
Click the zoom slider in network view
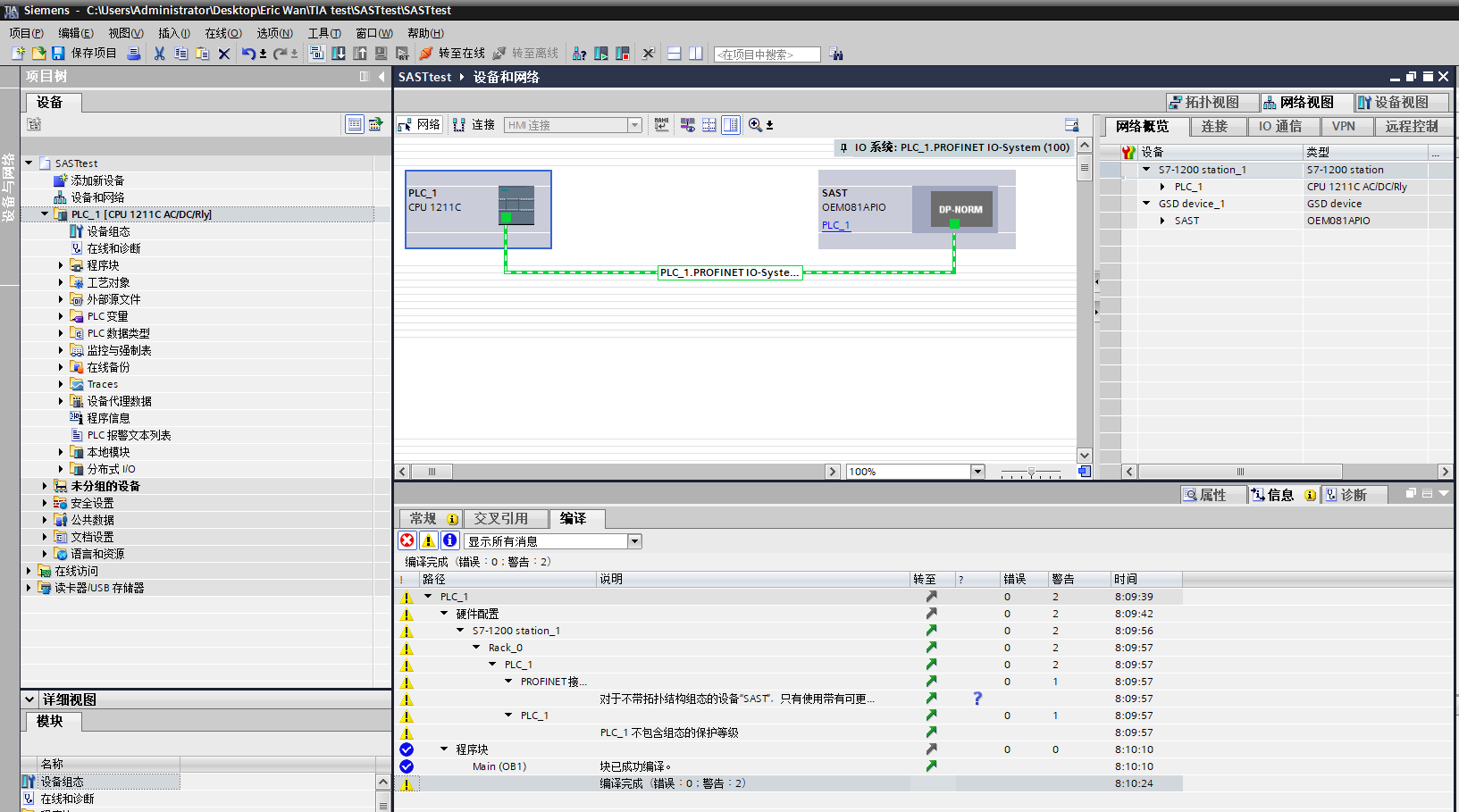1031,472
